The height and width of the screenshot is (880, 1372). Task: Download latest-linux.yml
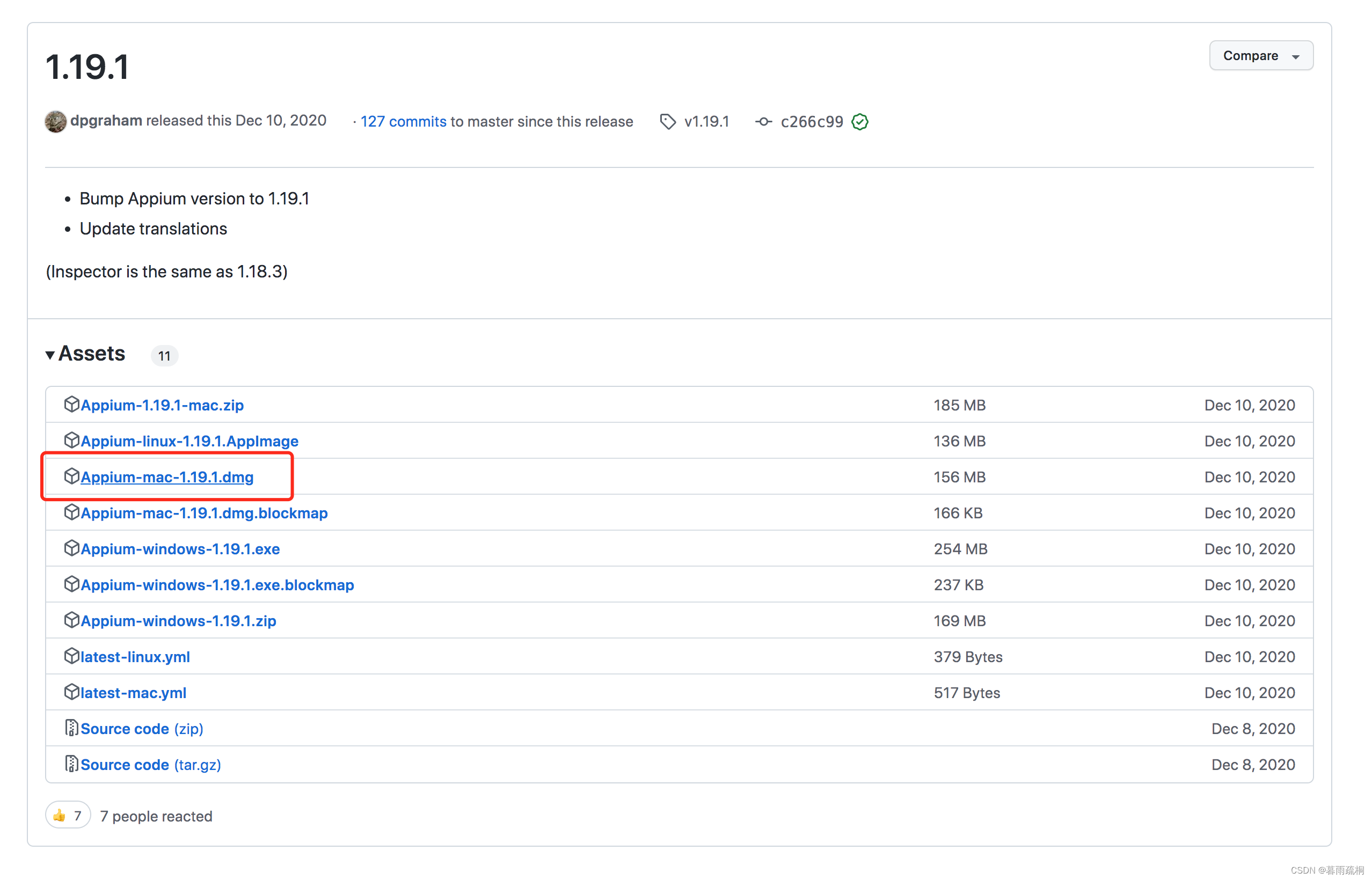tap(135, 657)
